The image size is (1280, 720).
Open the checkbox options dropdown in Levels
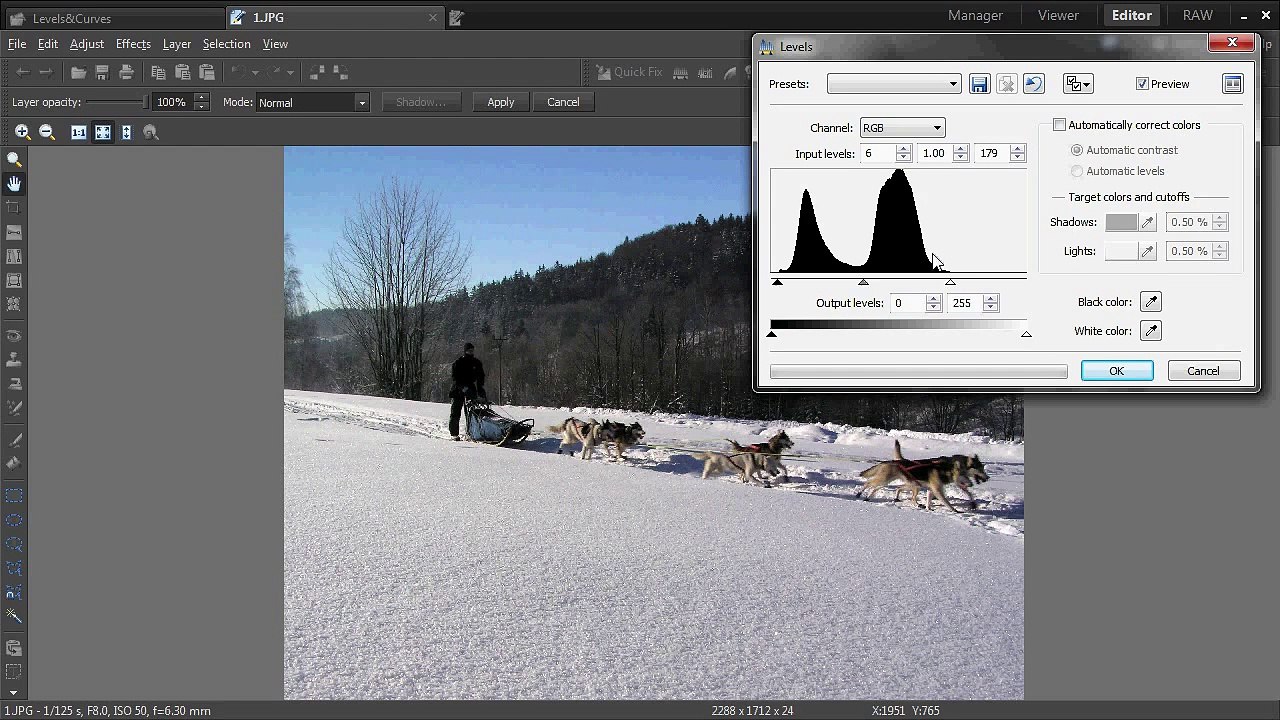[1078, 84]
